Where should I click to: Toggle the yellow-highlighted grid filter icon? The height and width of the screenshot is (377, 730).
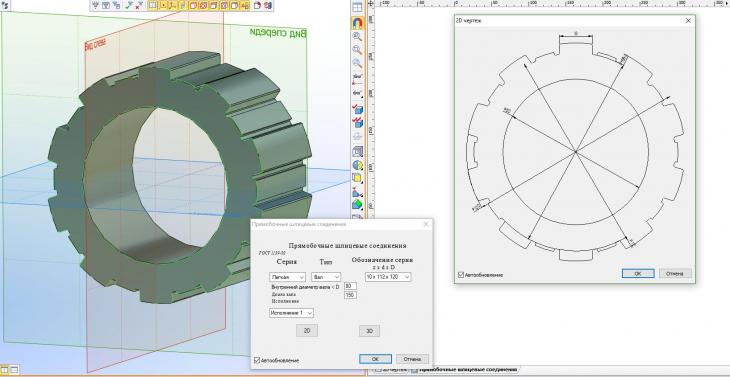[153, 6]
